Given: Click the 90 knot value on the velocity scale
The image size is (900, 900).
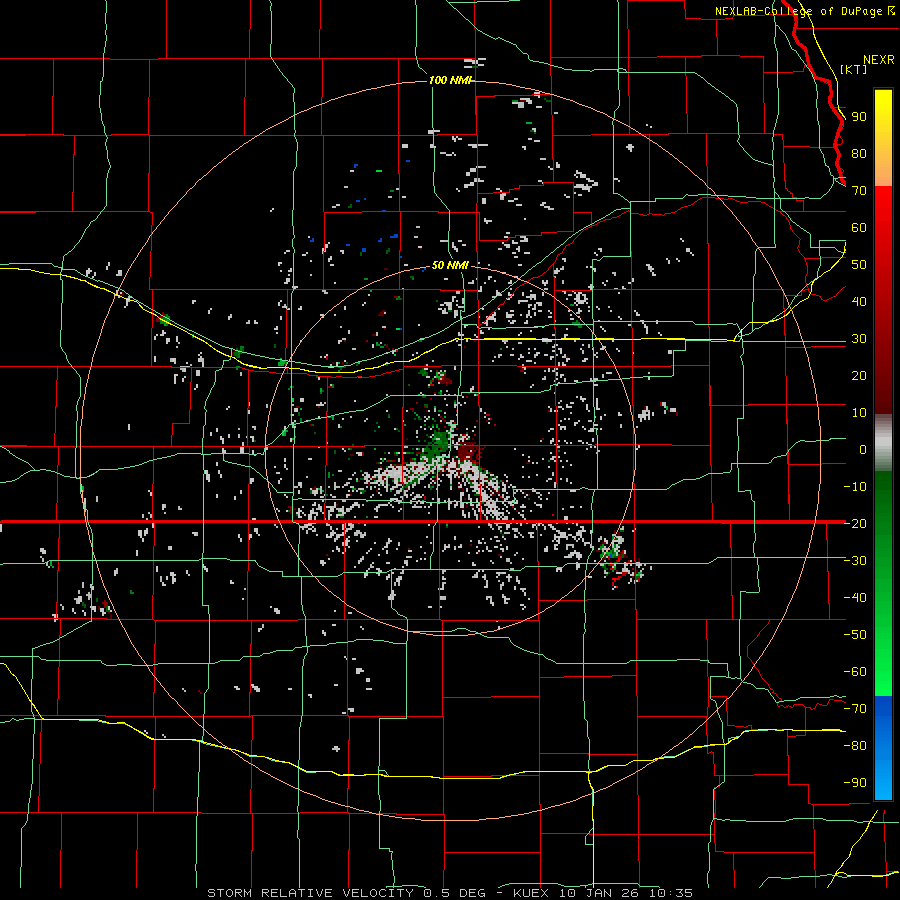Looking at the screenshot, I should 859,117.
